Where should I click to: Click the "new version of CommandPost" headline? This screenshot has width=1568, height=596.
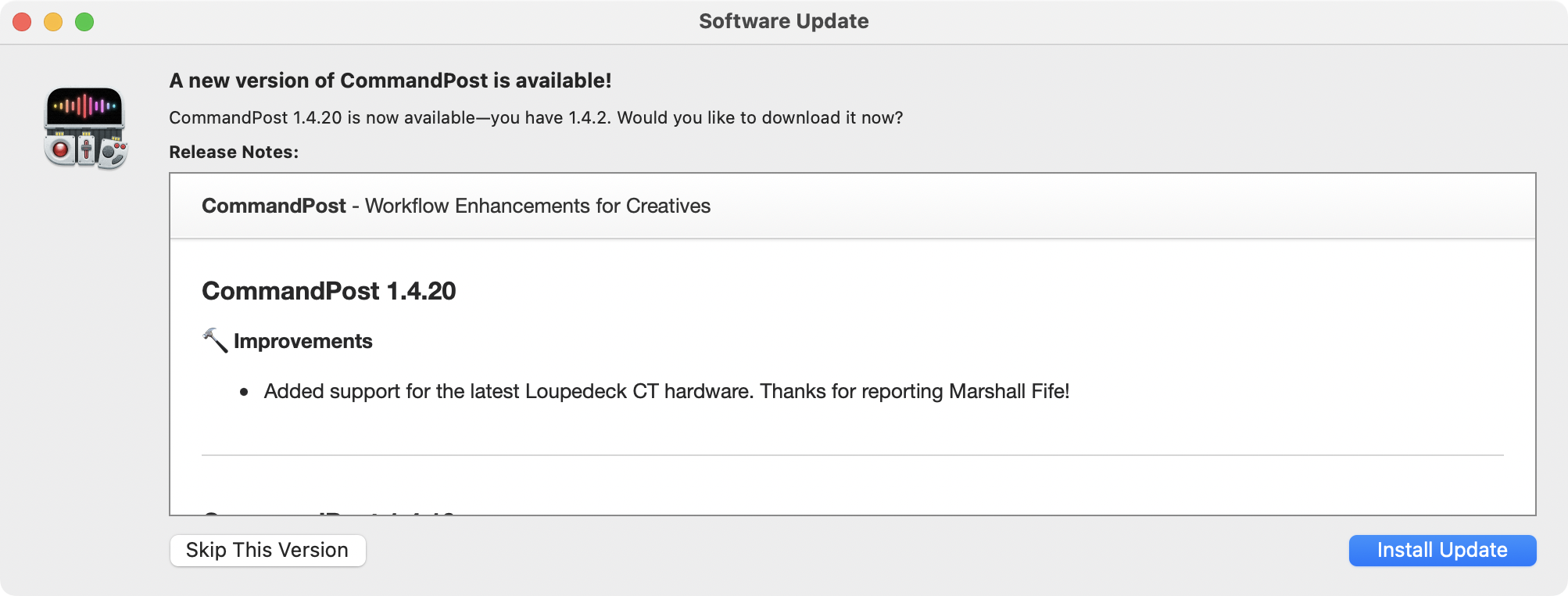390,81
